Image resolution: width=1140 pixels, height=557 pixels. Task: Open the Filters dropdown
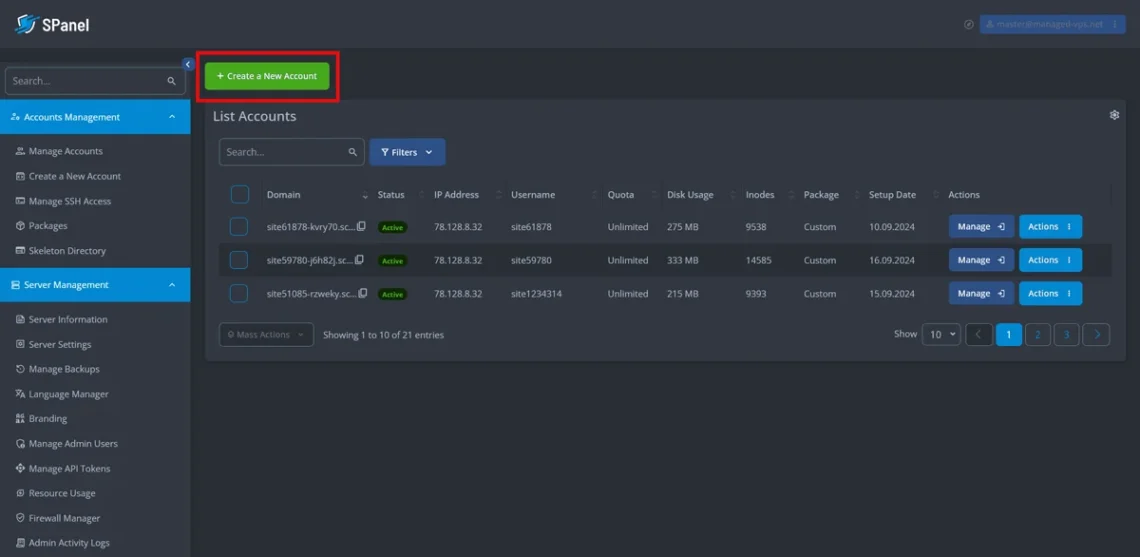[x=407, y=152]
